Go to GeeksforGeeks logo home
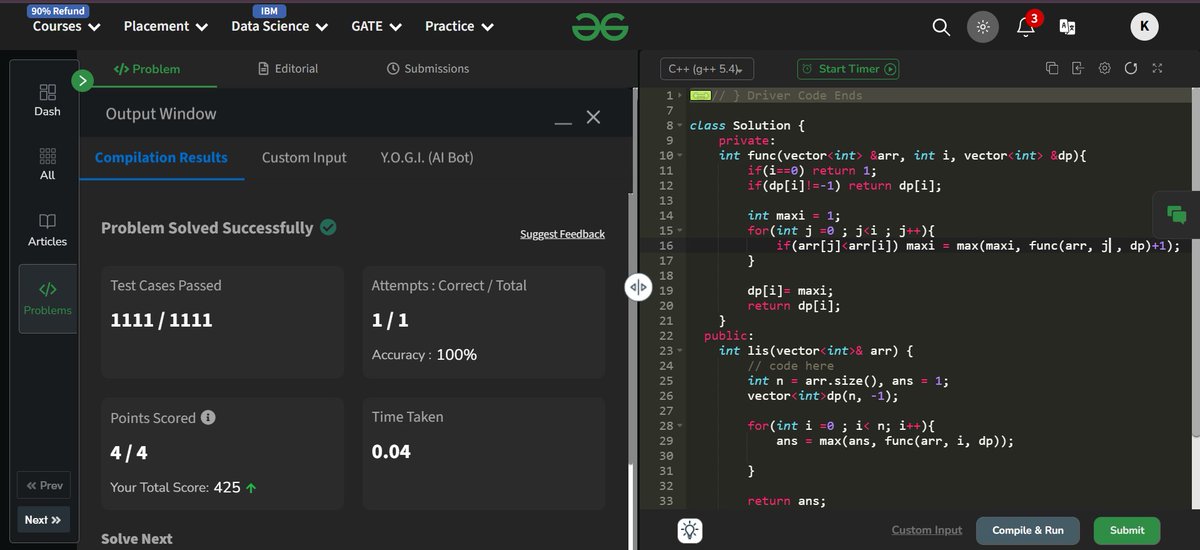1200x550 pixels. (600, 27)
